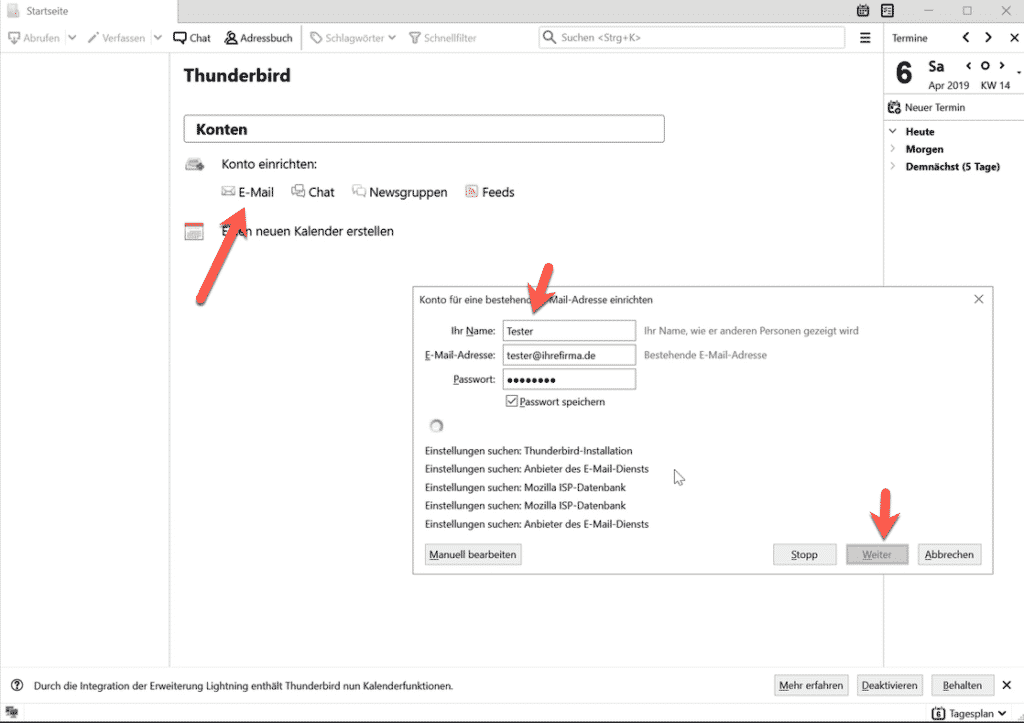Image resolution: width=1024 pixels, height=723 pixels.
Task: Click the connection status icon in status bar
Action: click(12, 713)
